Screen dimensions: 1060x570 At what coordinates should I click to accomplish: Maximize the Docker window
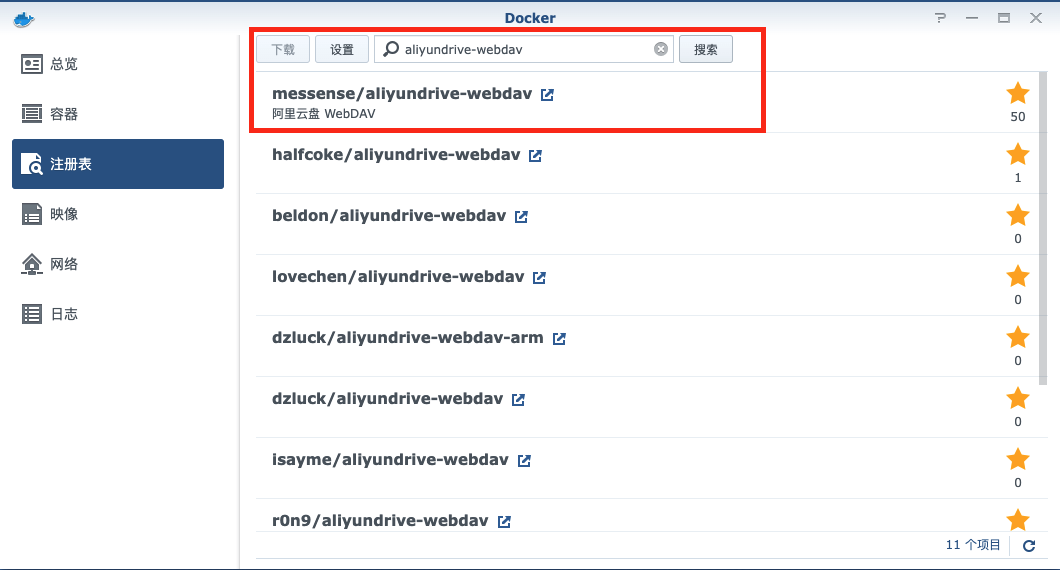(x=1004, y=18)
